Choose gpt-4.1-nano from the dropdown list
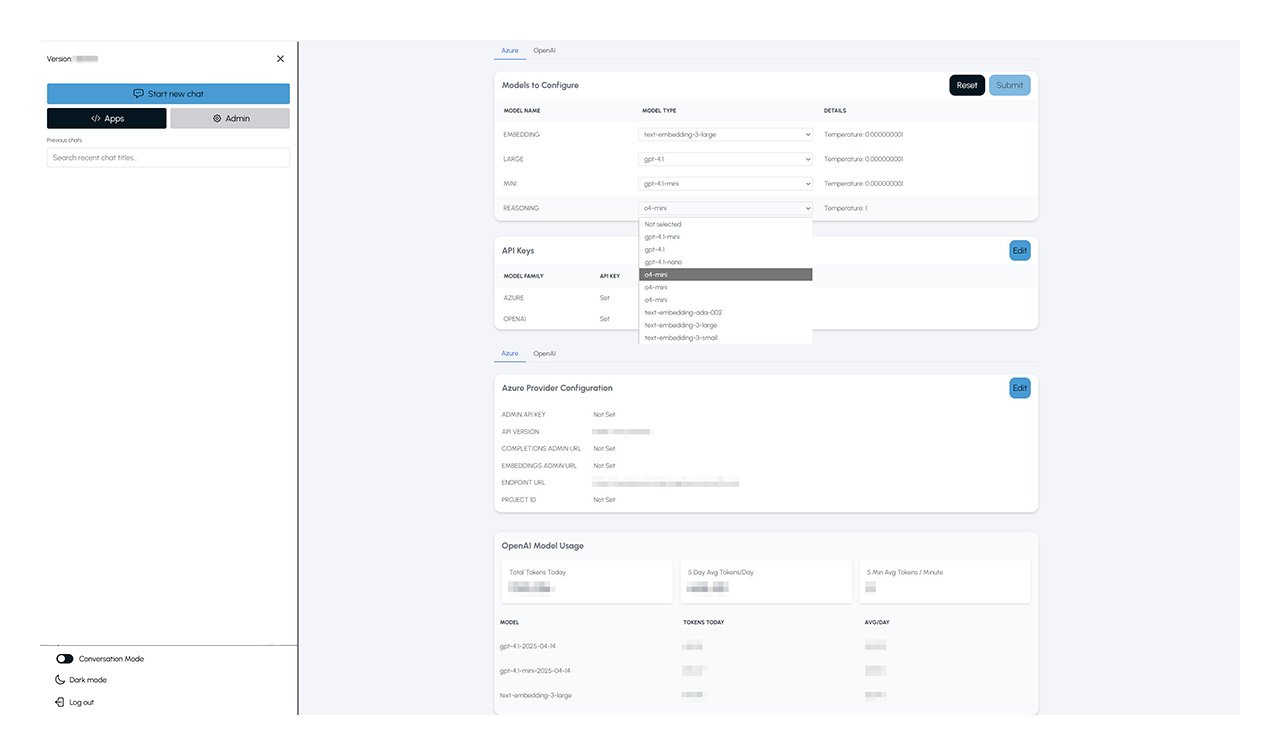1280x755 pixels. 664,262
